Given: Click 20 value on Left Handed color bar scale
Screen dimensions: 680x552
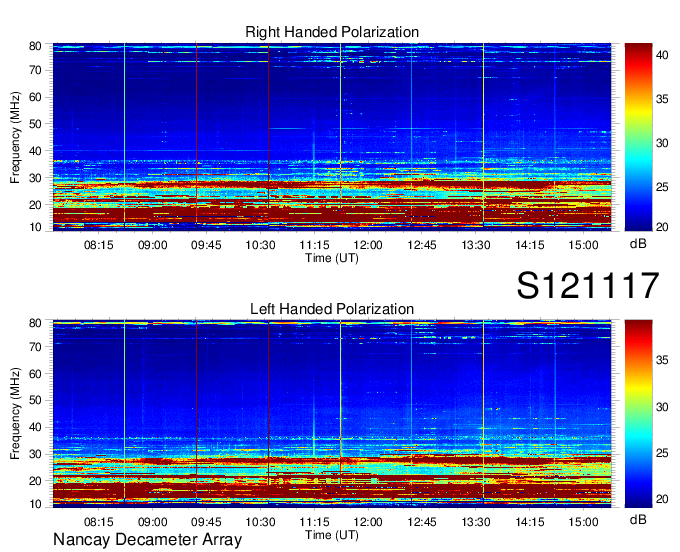Looking at the screenshot, I should click(x=662, y=499).
